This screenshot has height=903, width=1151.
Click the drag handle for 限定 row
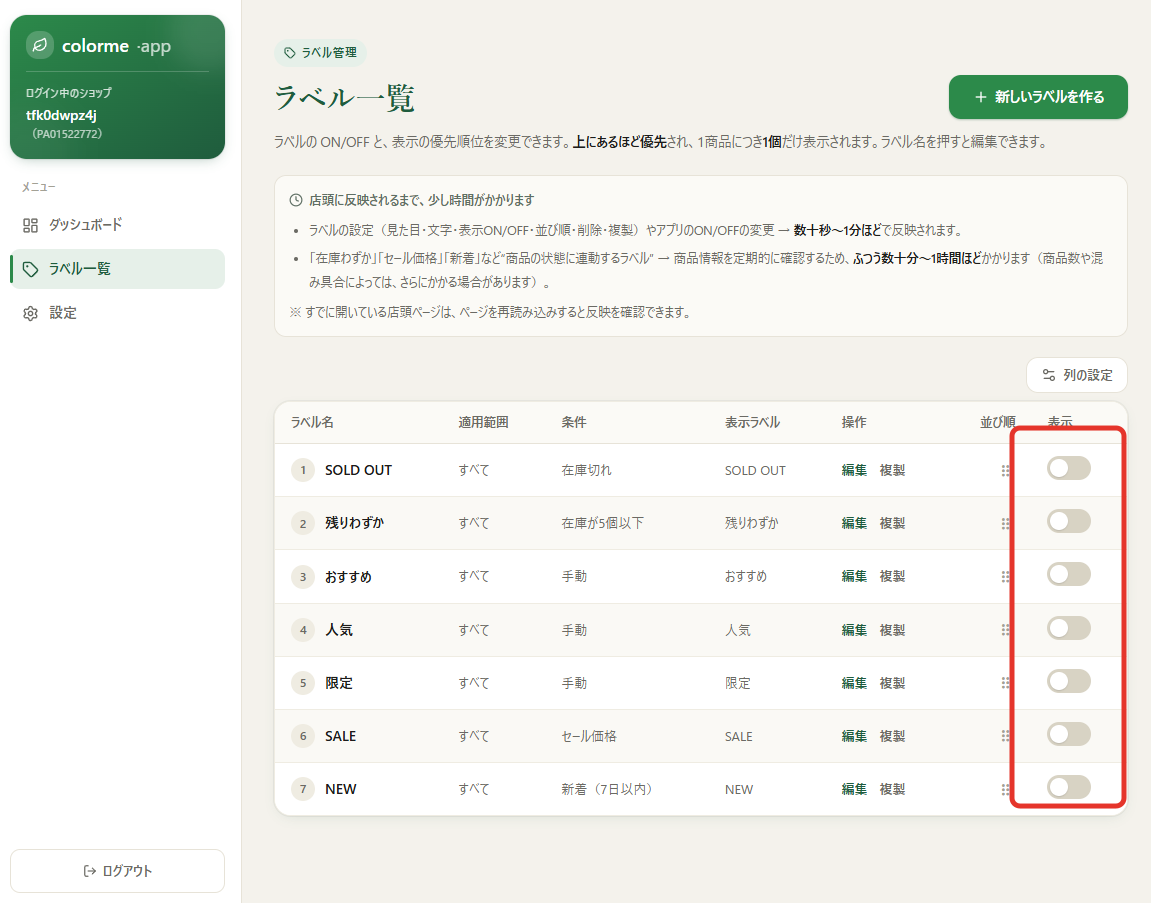tap(1005, 683)
